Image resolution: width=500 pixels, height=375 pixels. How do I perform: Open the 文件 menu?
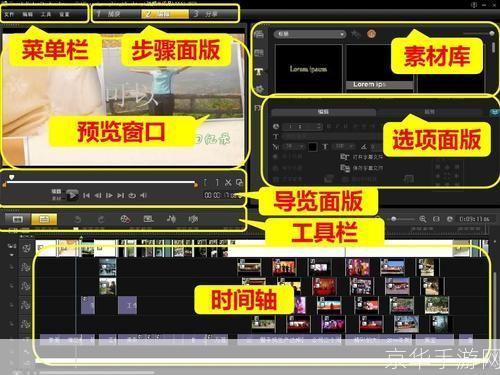tap(9, 14)
